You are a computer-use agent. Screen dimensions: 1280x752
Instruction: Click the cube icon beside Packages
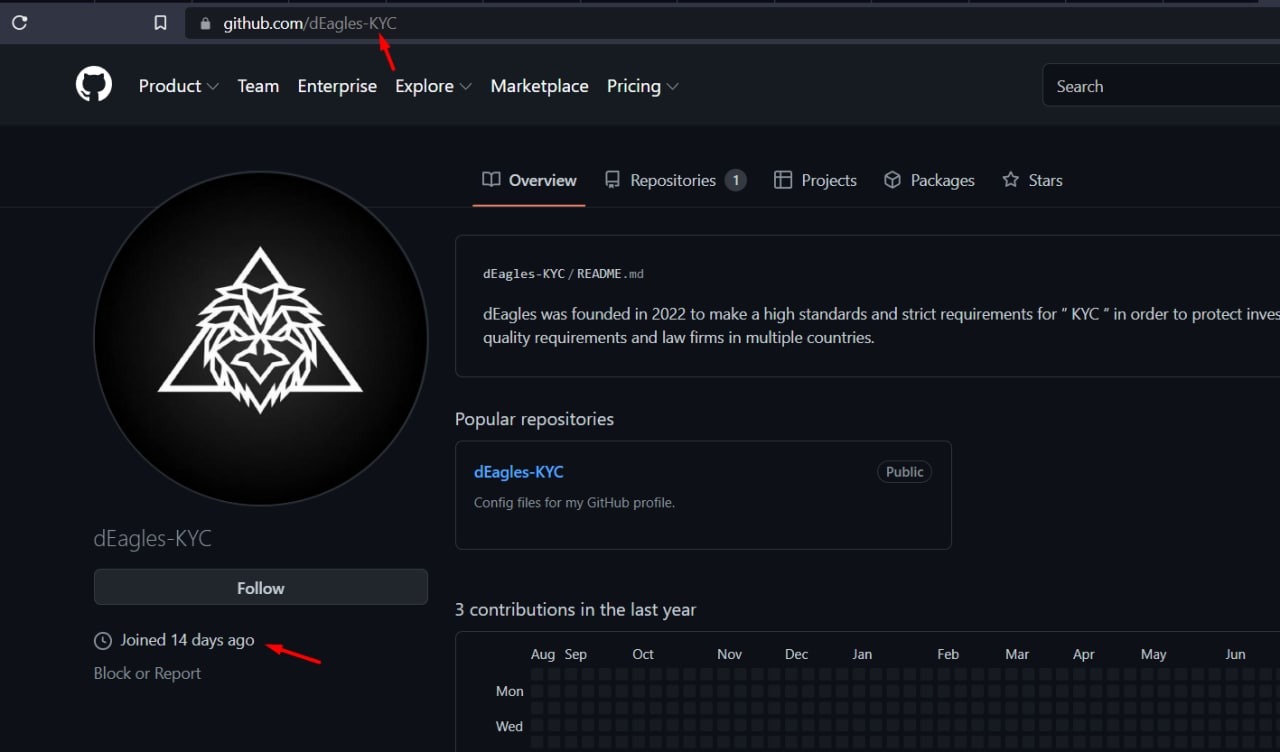893,180
